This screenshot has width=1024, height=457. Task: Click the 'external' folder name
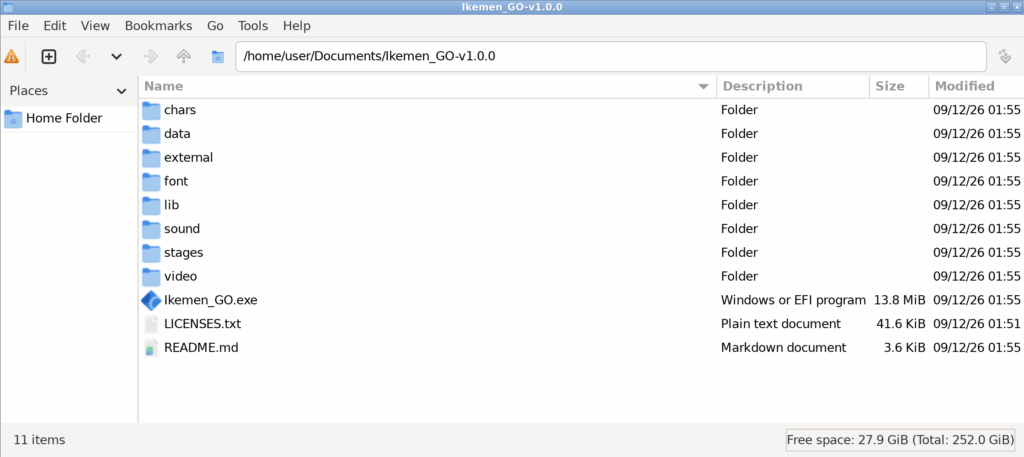point(188,158)
